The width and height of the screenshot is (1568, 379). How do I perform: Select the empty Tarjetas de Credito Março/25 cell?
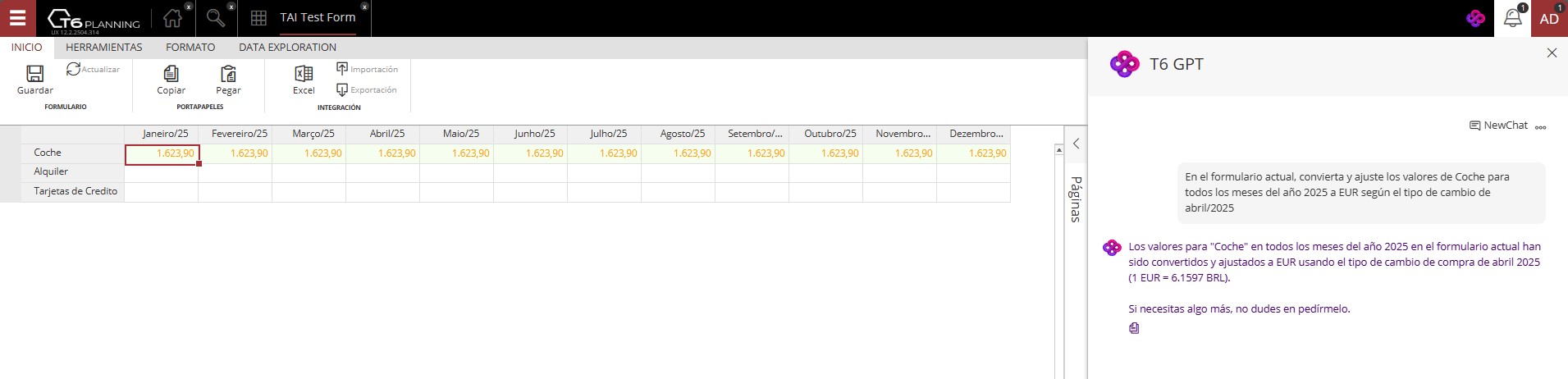click(309, 192)
